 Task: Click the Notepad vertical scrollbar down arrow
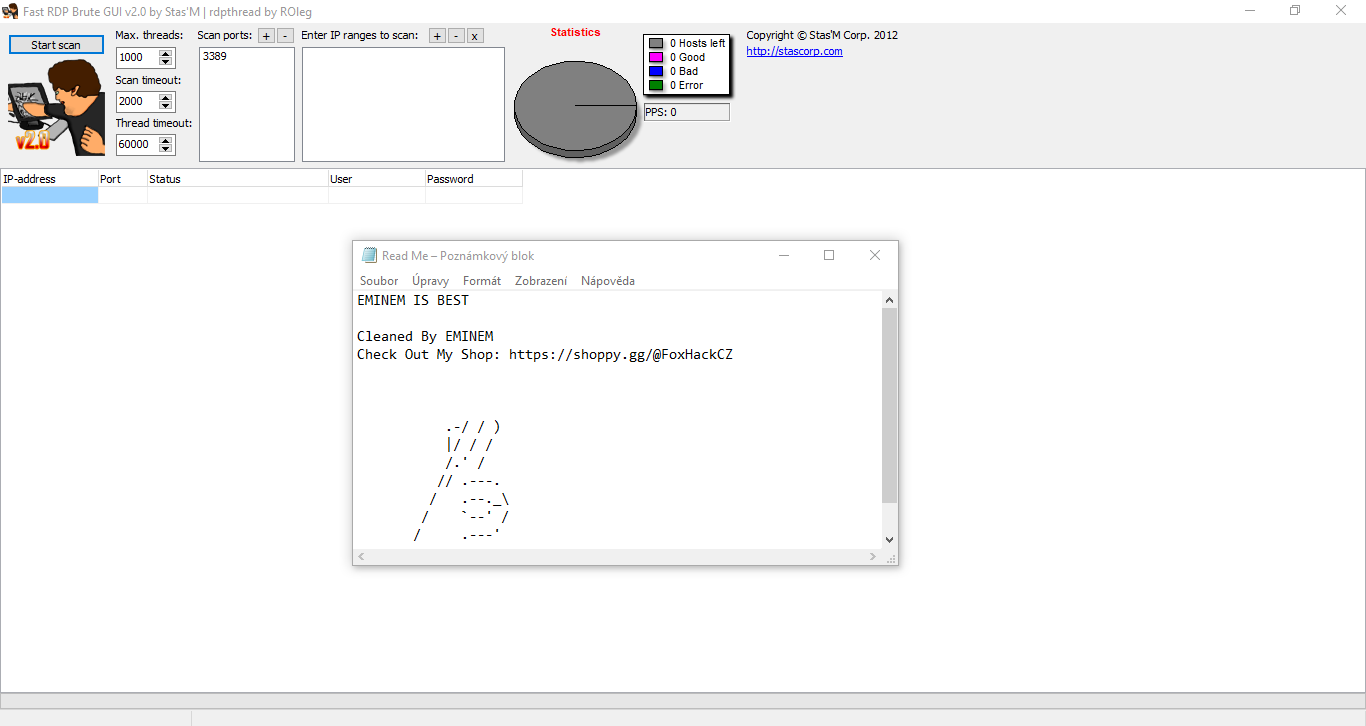(890, 540)
